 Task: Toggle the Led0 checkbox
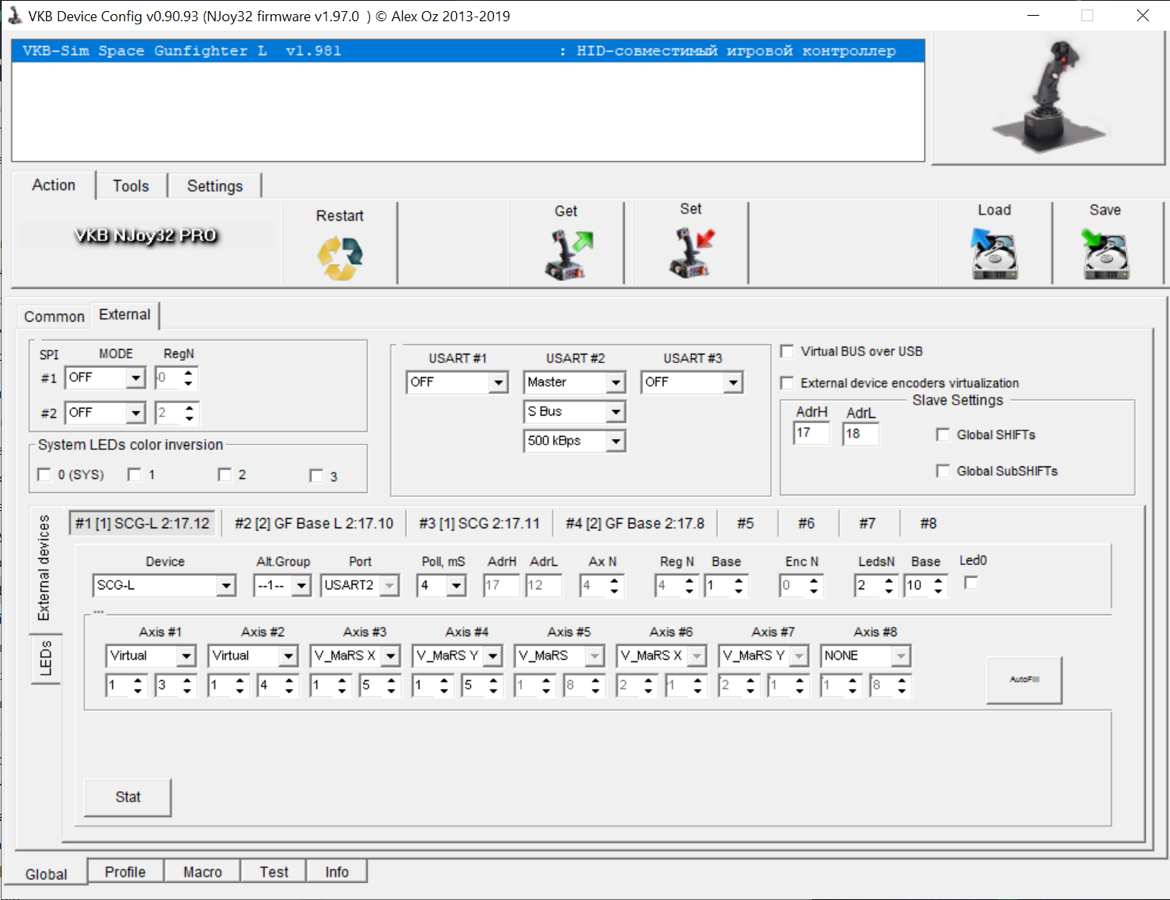971,583
